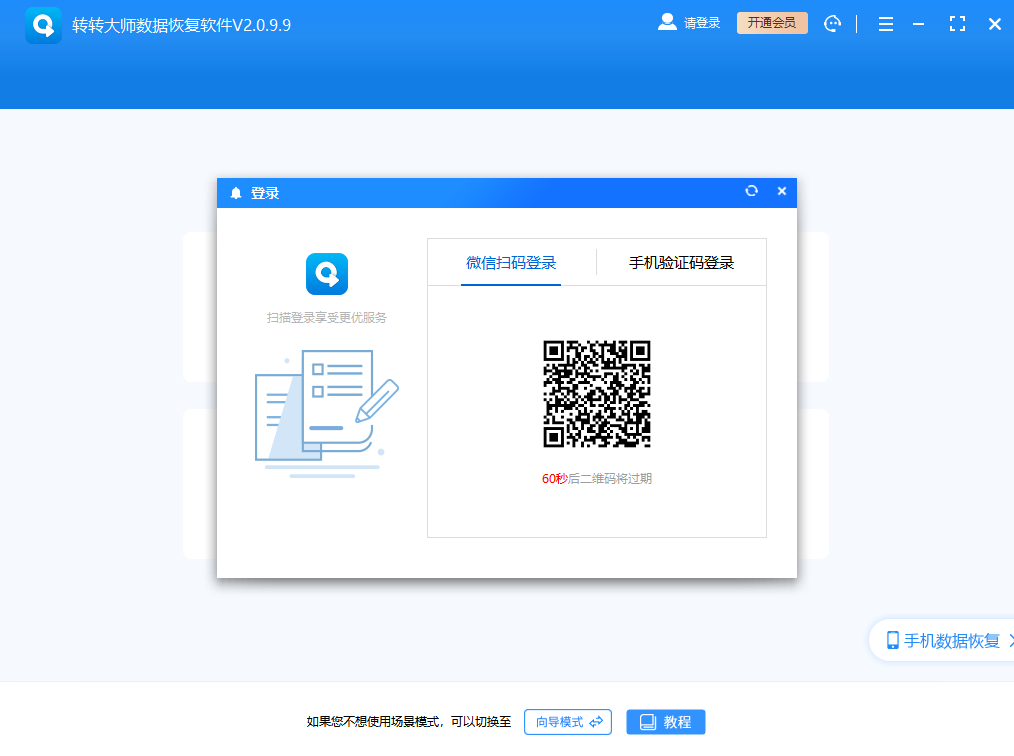1014x756 pixels.
Task: Click the 扫描登录享受更优服务 text
Action: (x=327, y=318)
